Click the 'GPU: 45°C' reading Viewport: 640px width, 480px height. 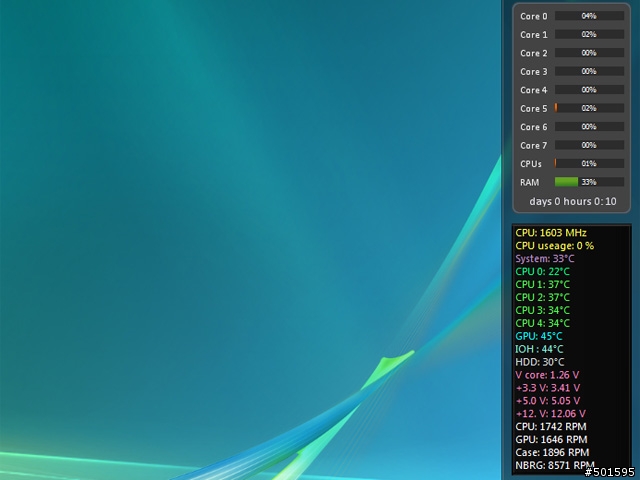pyautogui.click(x=538, y=336)
